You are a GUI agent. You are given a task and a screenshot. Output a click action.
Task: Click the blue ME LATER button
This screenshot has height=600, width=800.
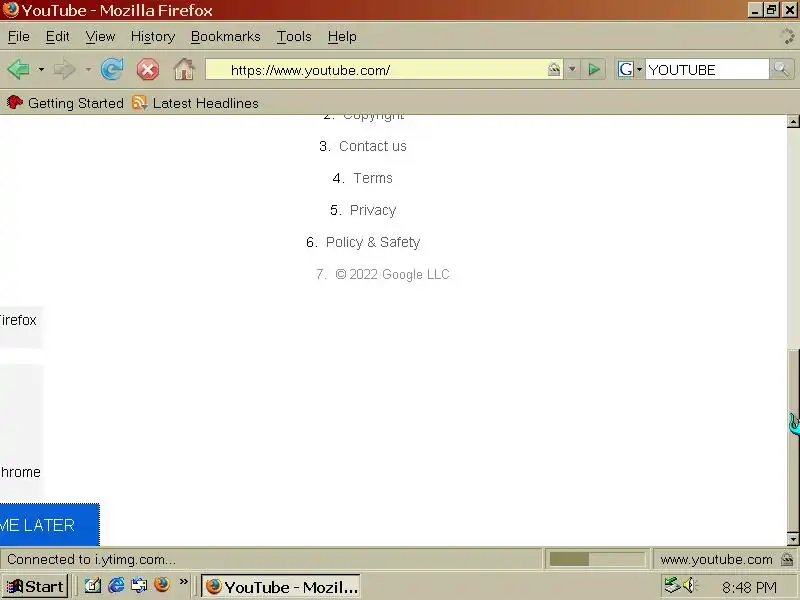click(x=49, y=524)
